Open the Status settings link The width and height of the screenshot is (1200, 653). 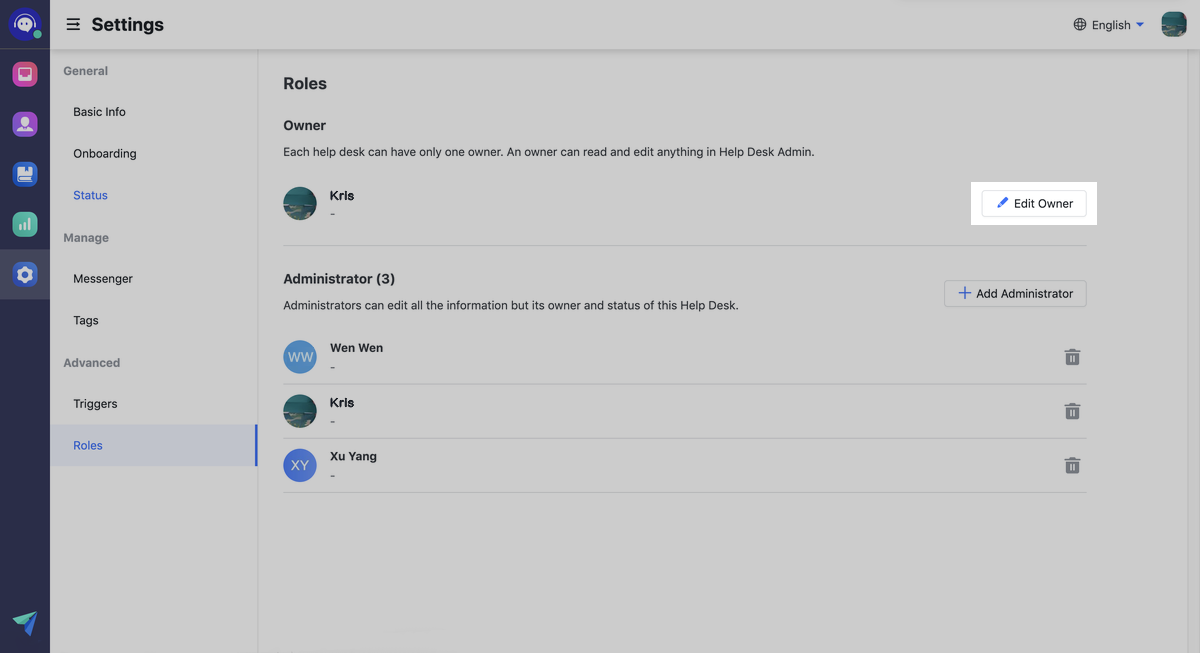[90, 196]
